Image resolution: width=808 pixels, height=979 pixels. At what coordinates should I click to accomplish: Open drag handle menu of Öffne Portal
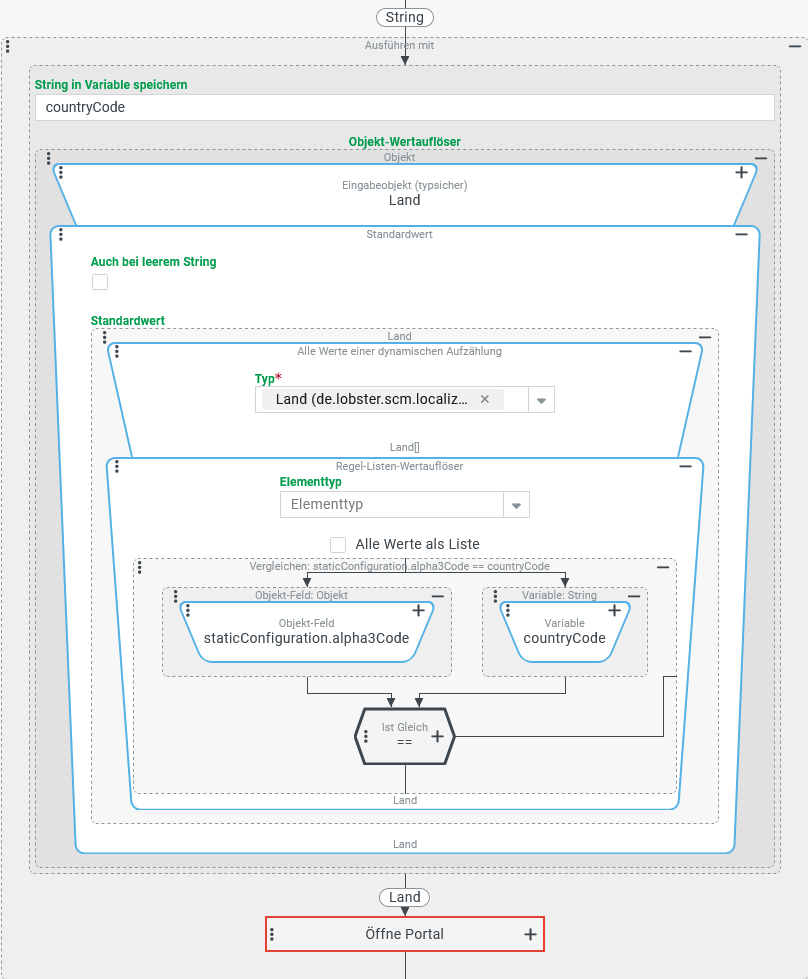[272, 934]
